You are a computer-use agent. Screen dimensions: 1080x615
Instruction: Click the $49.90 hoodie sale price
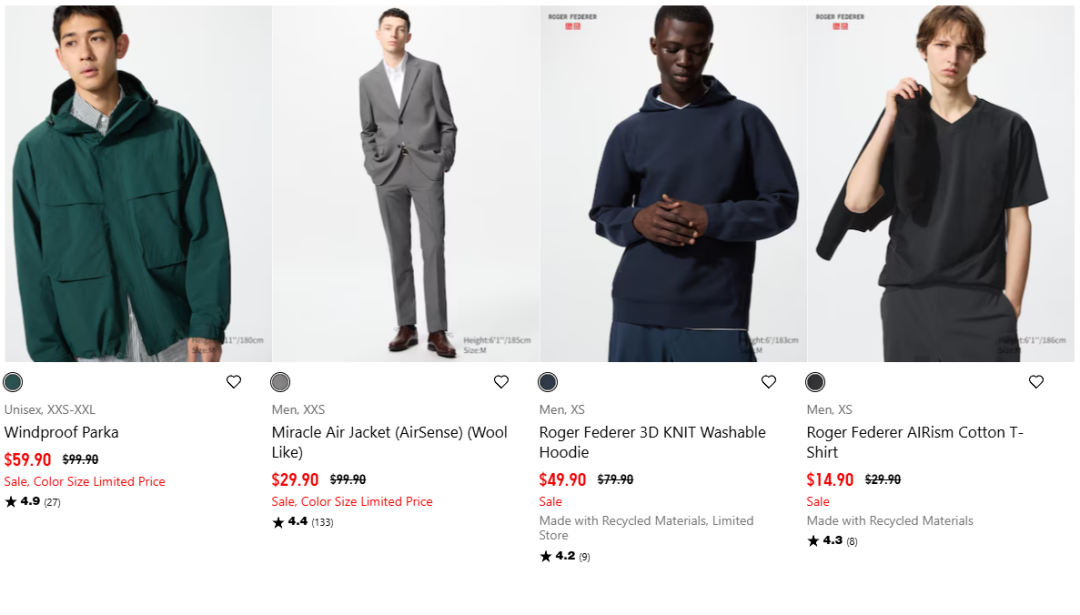[x=563, y=480]
